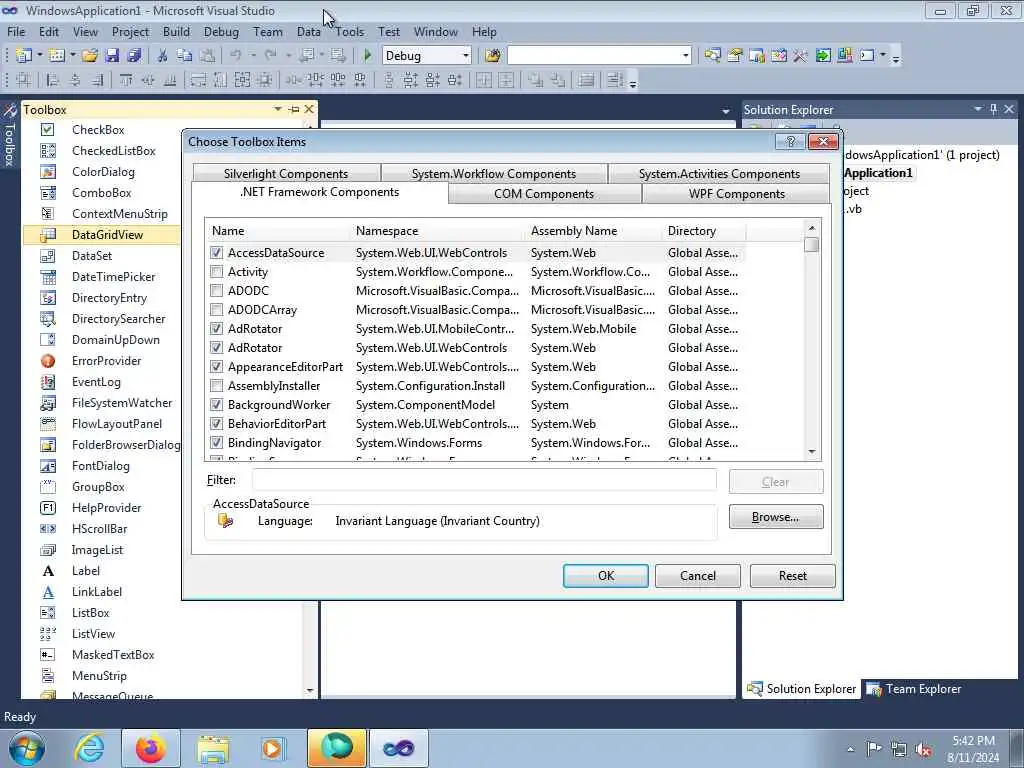The image size is (1024, 768).
Task: Click the Open File folder icon
Action: tap(90, 56)
